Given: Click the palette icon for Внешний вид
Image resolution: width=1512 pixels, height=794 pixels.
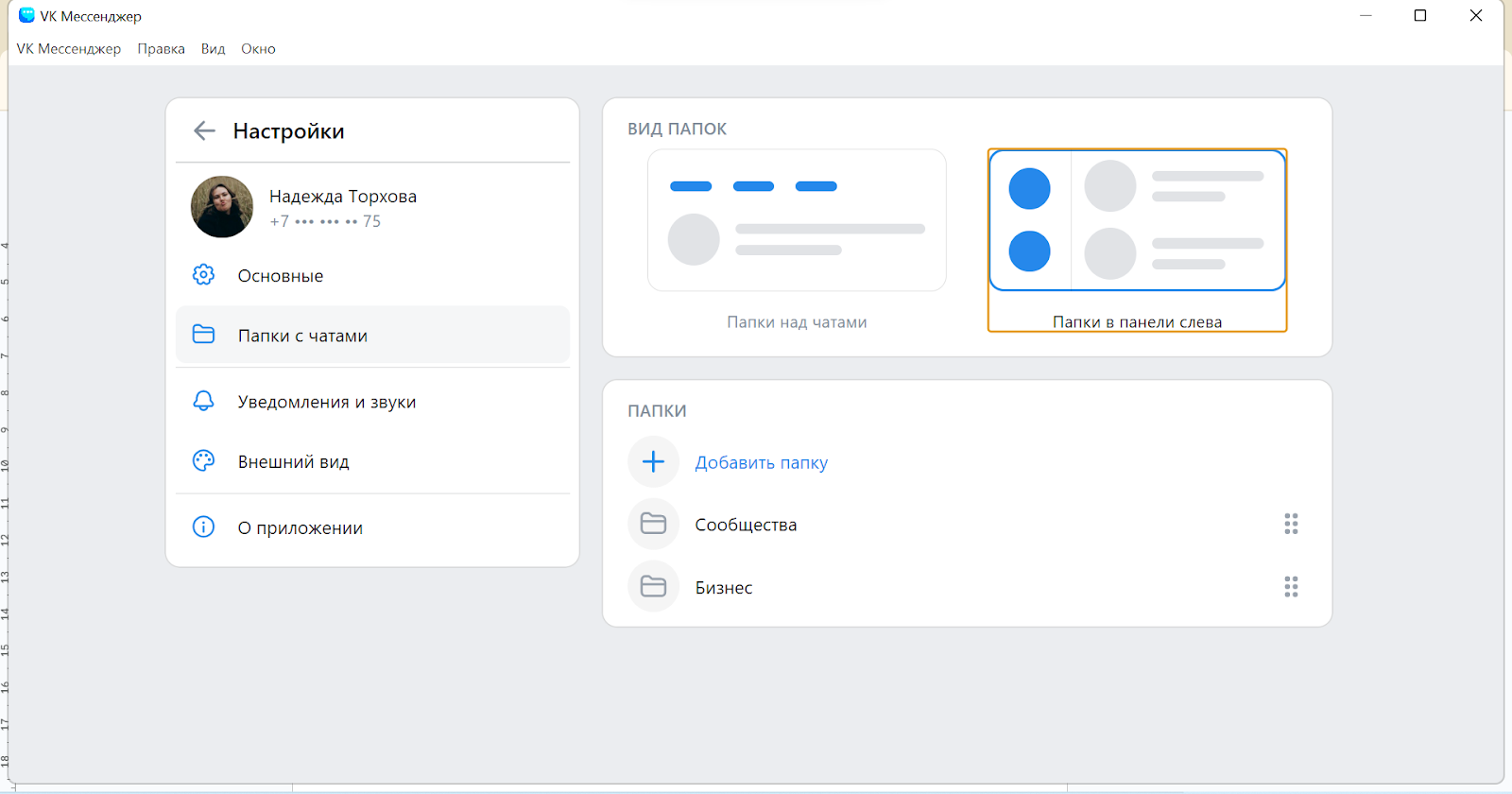Looking at the screenshot, I should [x=203, y=461].
